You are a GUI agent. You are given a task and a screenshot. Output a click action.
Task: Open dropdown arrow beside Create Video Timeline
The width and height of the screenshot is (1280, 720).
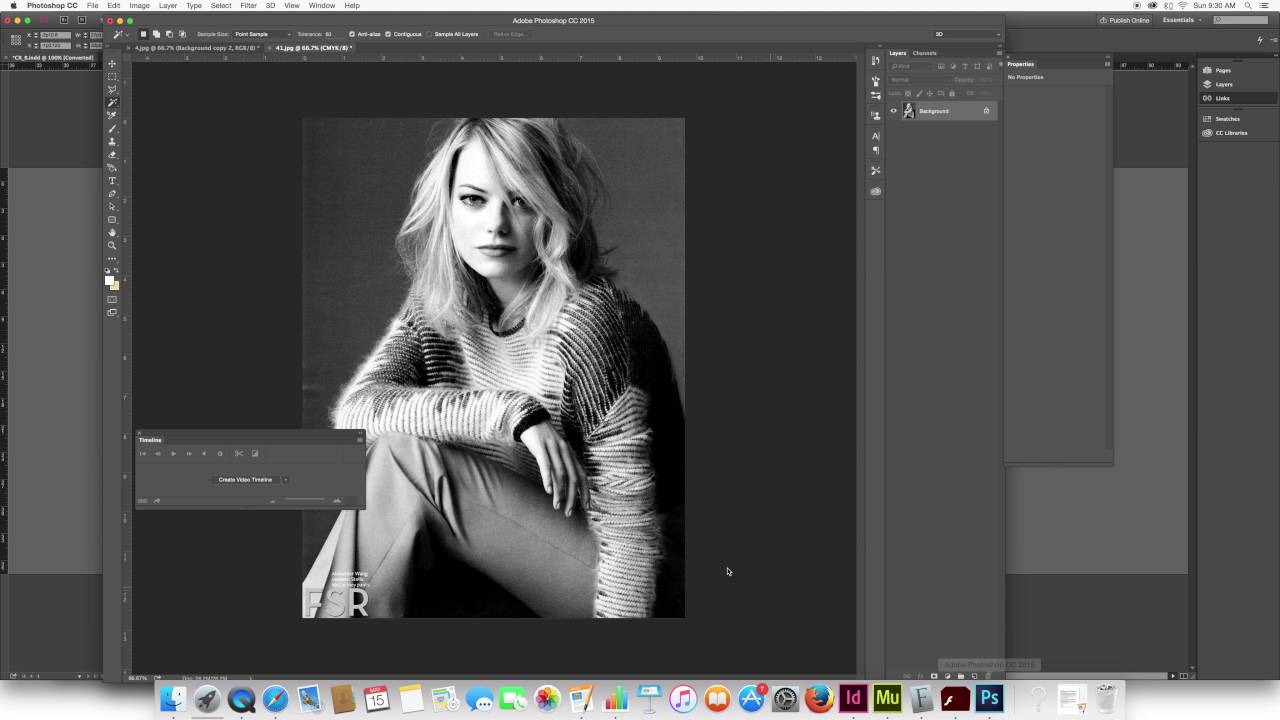[285, 480]
